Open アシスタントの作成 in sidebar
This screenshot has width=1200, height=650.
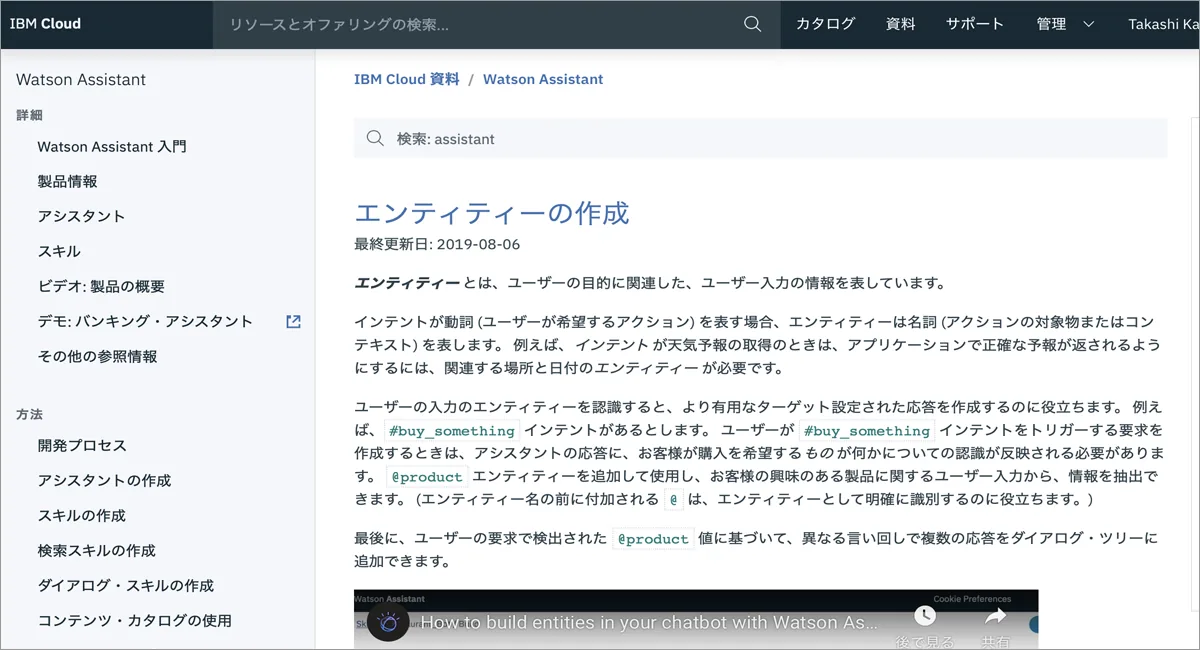click(104, 480)
